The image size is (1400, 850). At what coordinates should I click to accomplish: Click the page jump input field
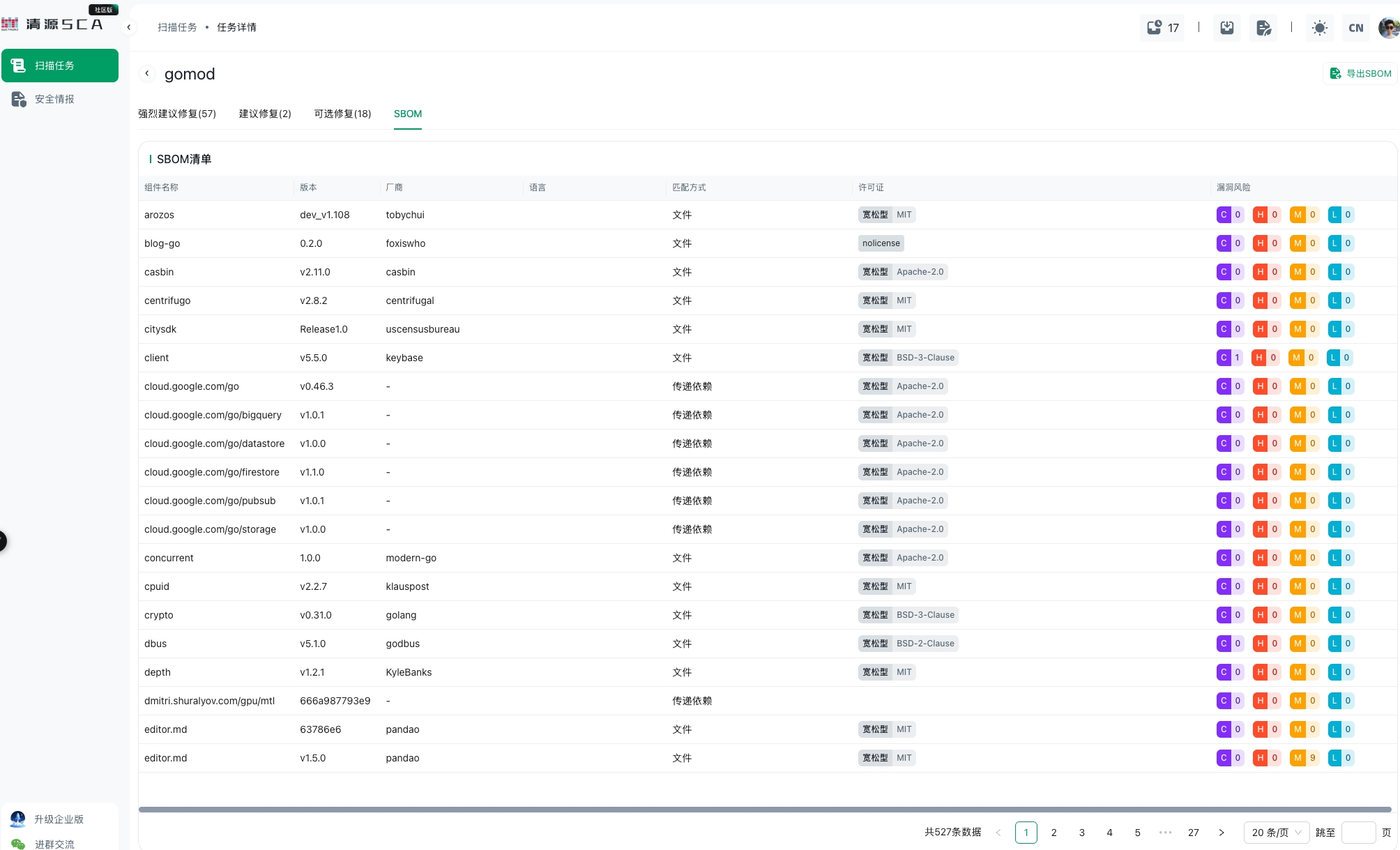click(x=1358, y=833)
